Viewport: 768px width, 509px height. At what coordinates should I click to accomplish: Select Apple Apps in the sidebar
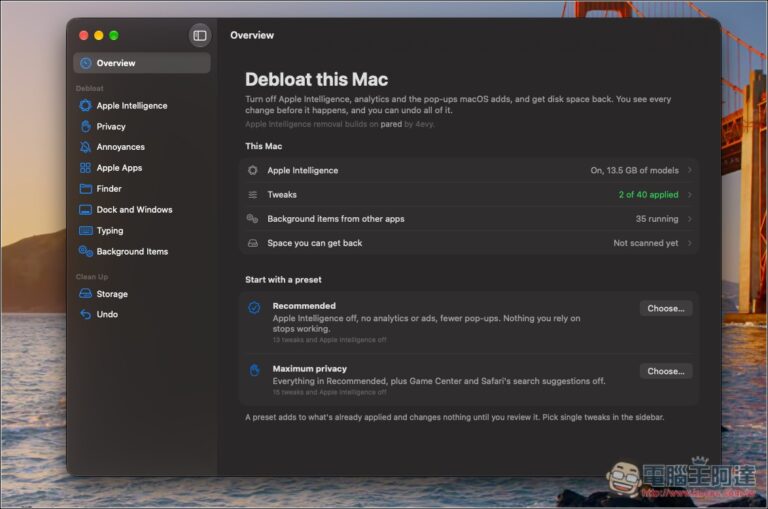tap(120, 168)
